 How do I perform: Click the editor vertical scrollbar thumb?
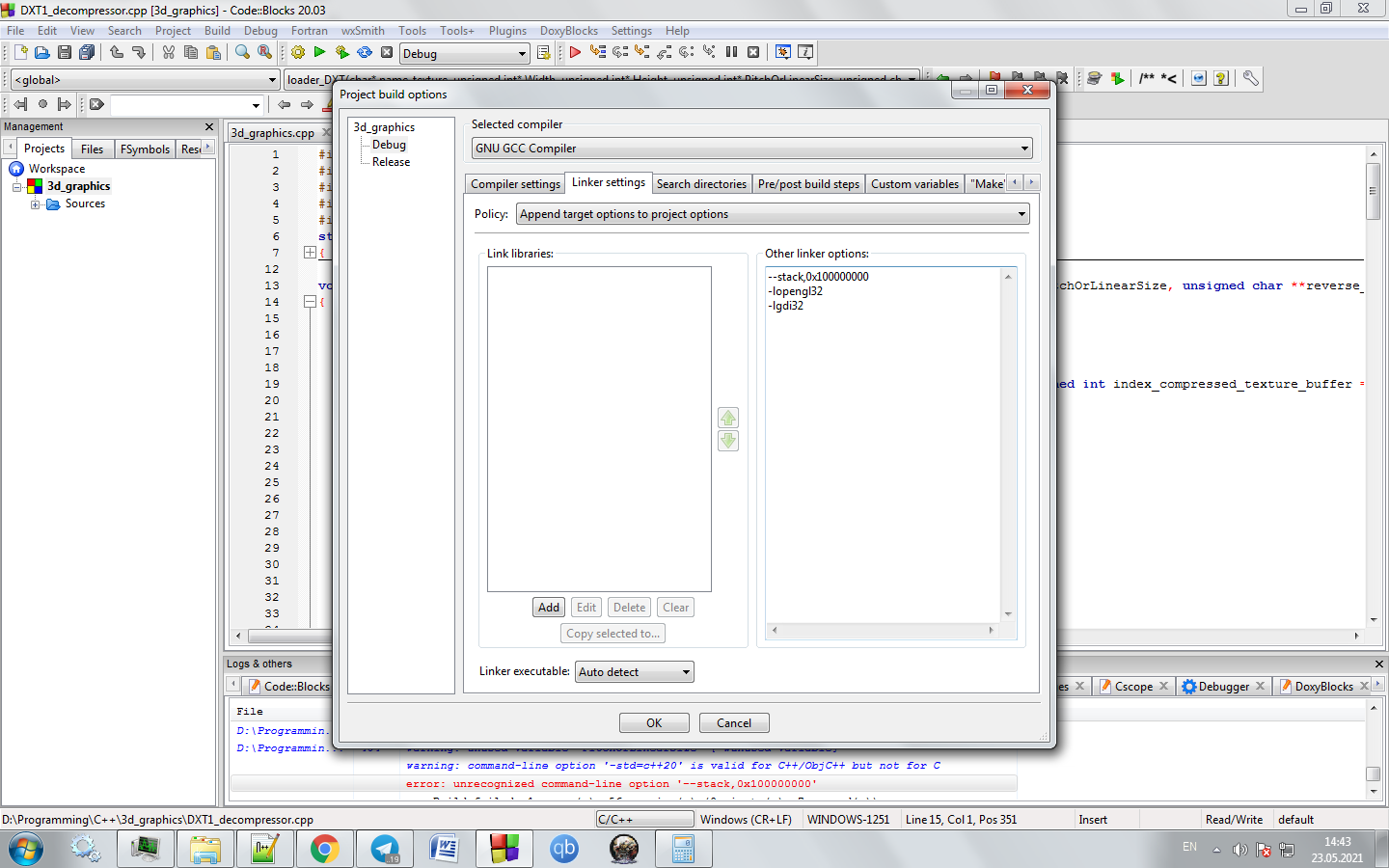click(1373, 191)
